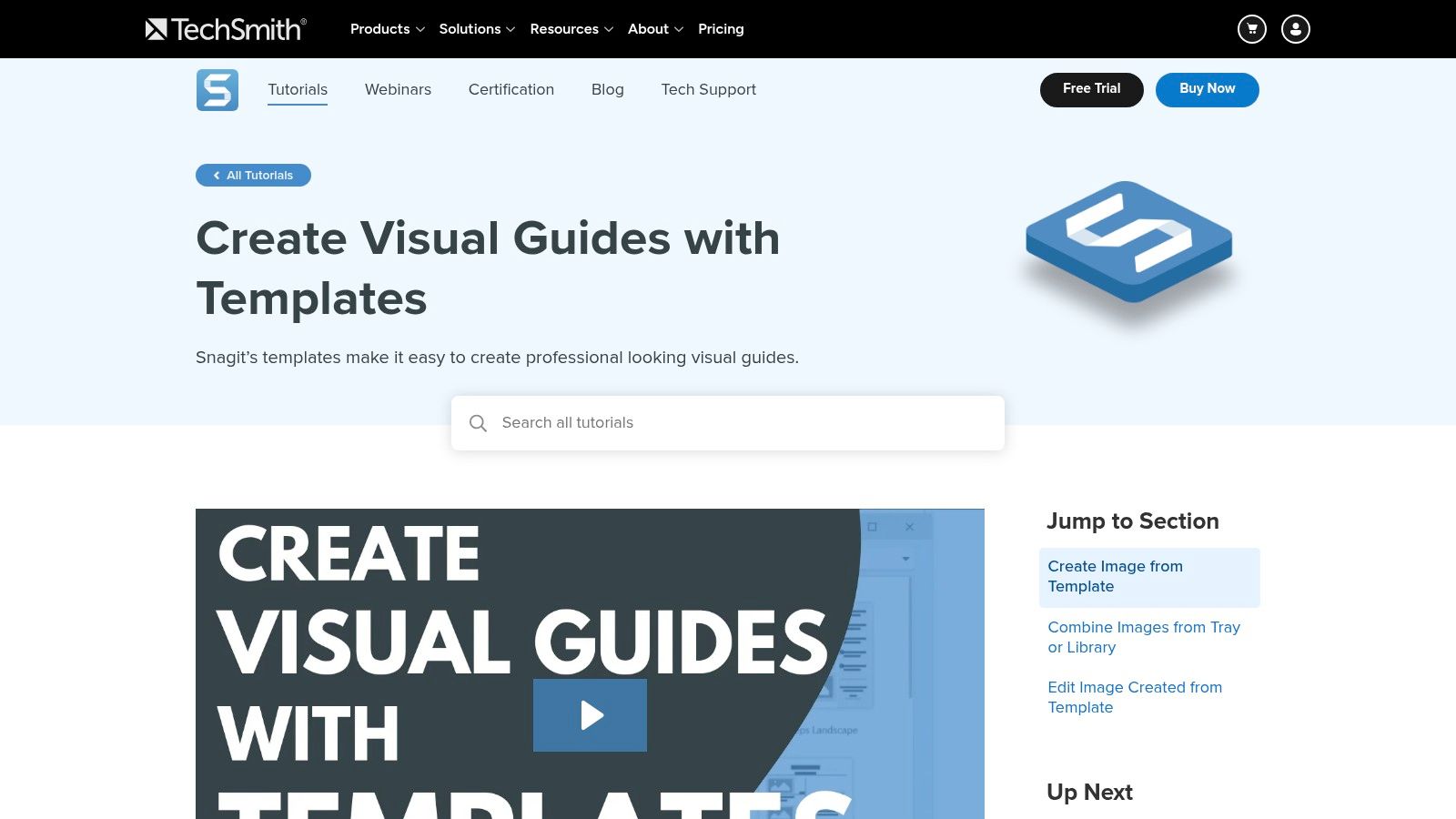Open Tech Support tab
1456x819 pixels.
coord(709,89)
